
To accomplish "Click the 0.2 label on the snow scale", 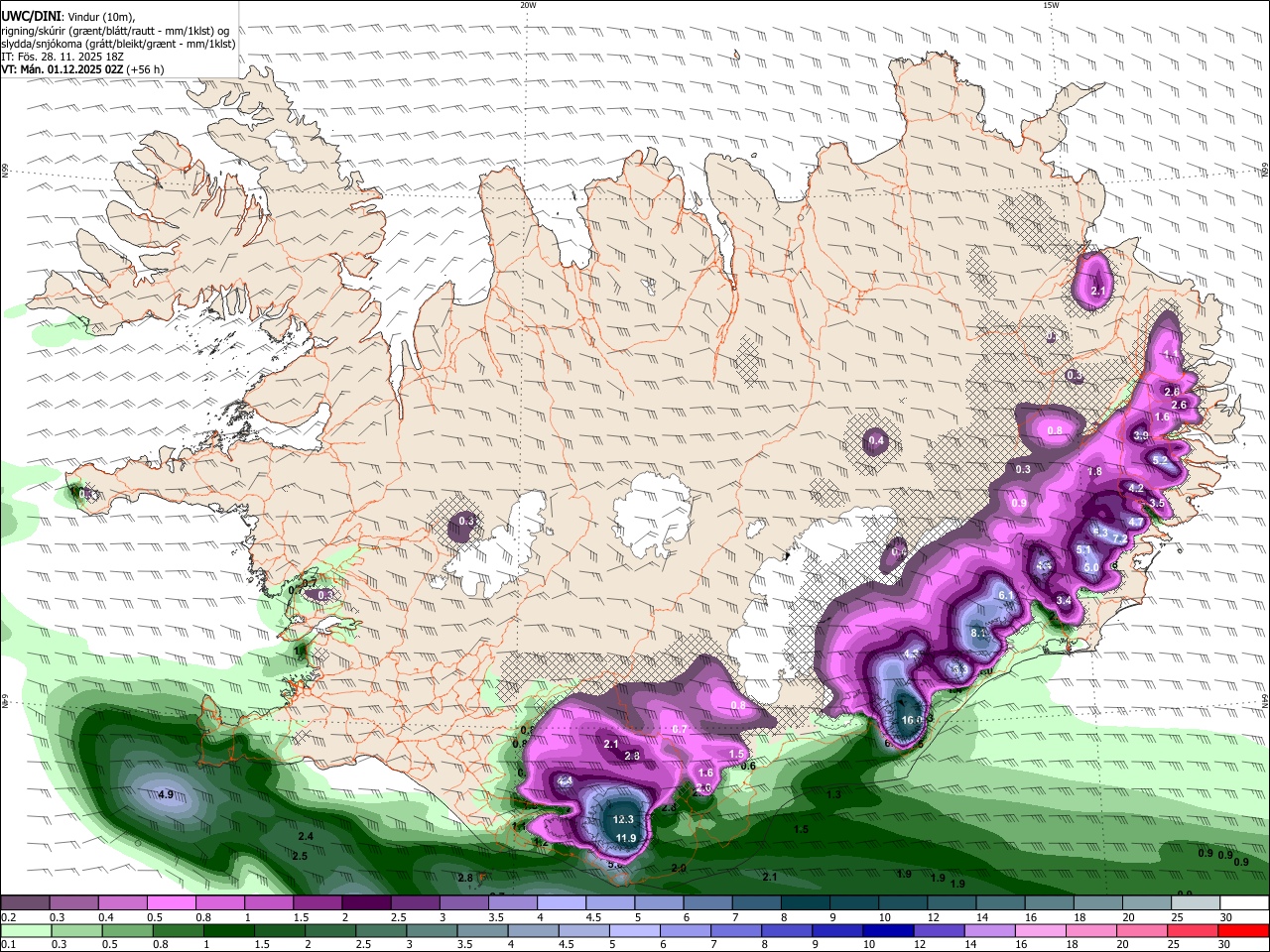I will [x=8, y=917].
